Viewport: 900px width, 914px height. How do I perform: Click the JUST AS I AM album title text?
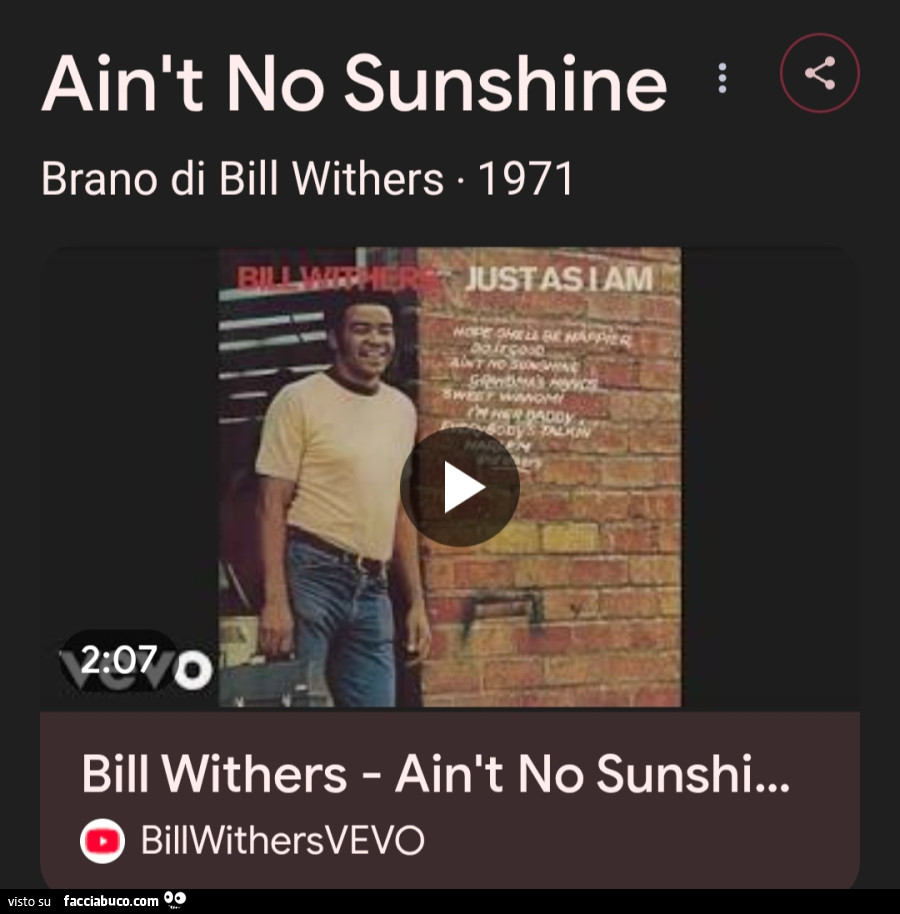[x=558, y=278]
